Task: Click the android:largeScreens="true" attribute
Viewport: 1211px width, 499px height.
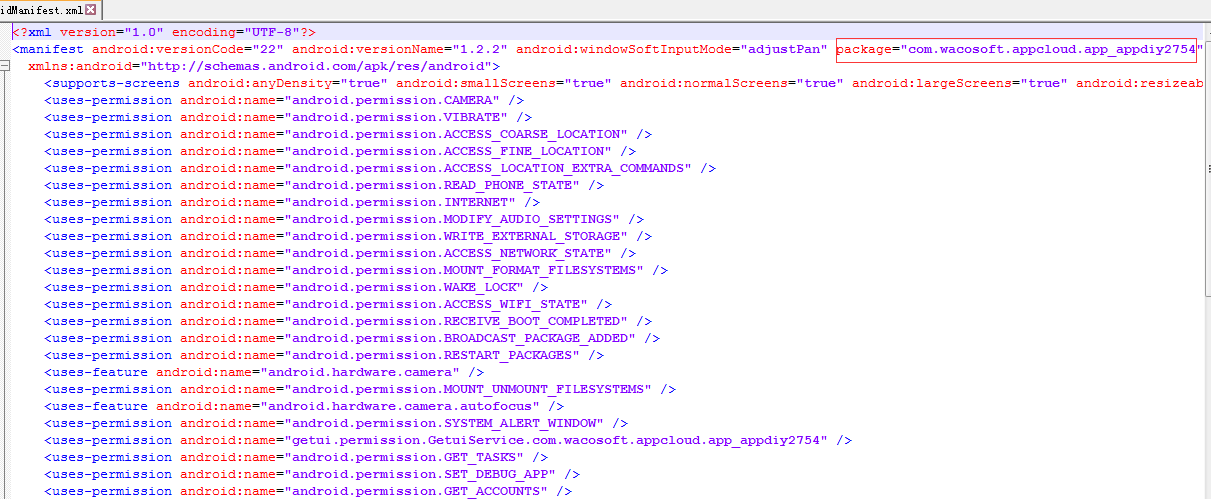Action: 960,83
